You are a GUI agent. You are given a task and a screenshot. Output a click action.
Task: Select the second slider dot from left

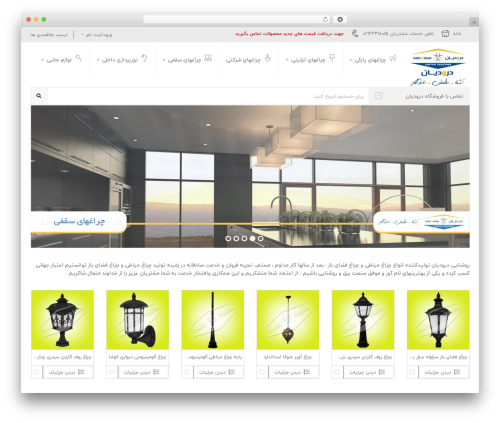coord(236,238)
